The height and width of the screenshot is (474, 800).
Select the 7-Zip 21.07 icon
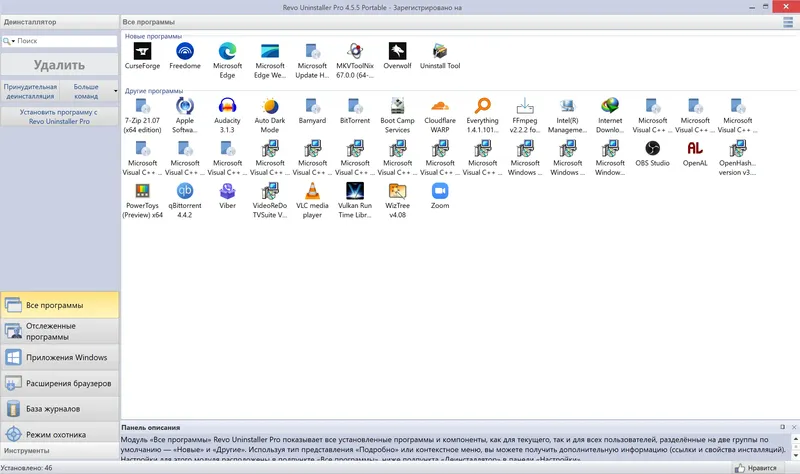142,106
